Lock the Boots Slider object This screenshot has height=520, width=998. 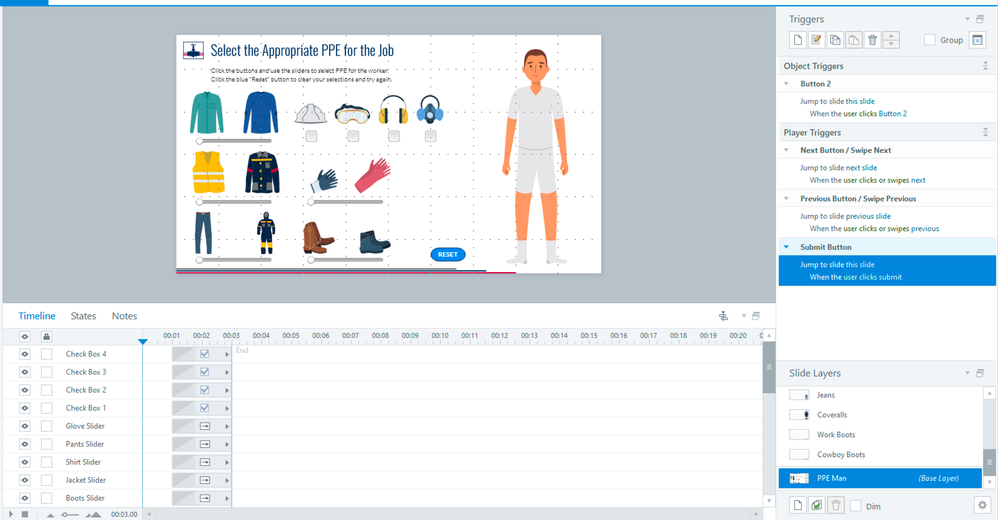coord(46,498)
